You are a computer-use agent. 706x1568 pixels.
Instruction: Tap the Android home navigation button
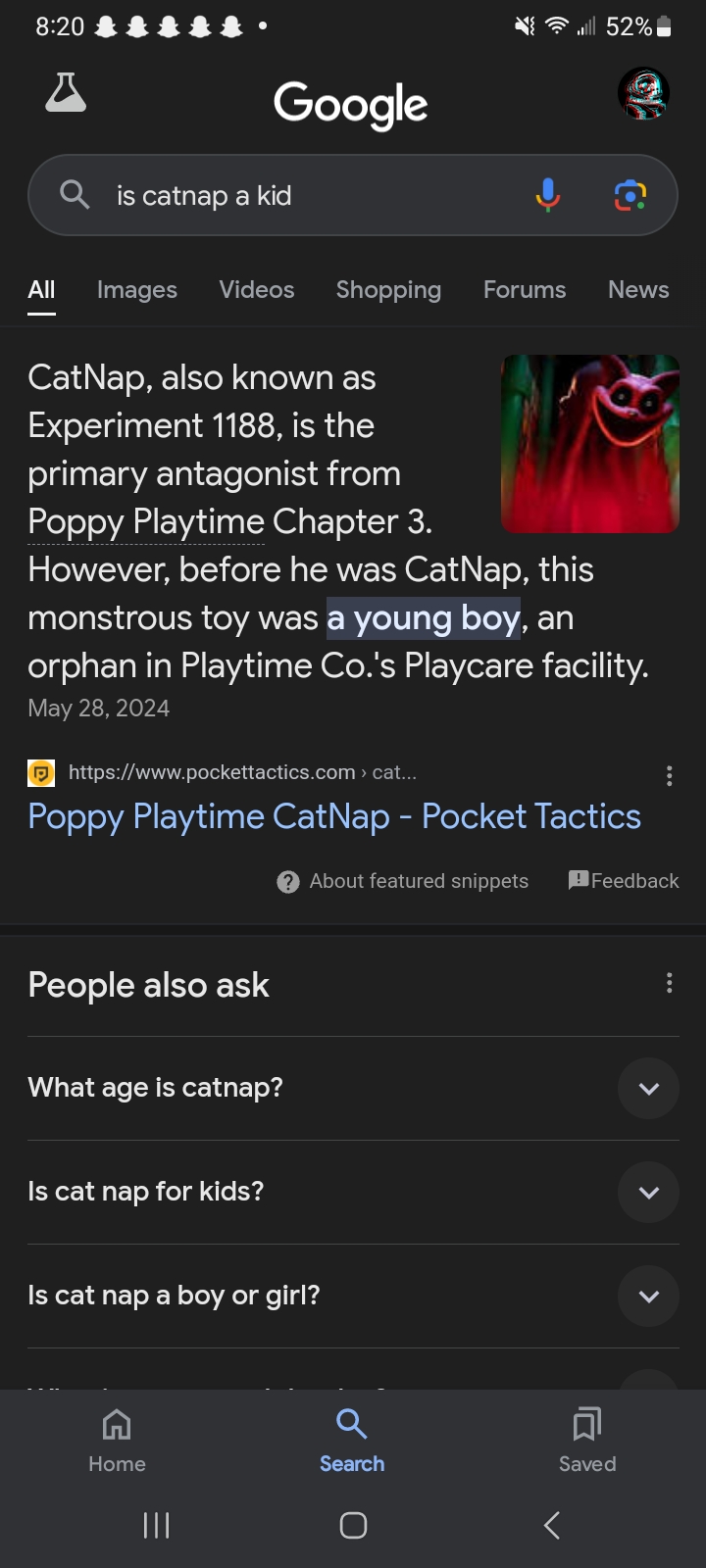tap(353, 1525)
